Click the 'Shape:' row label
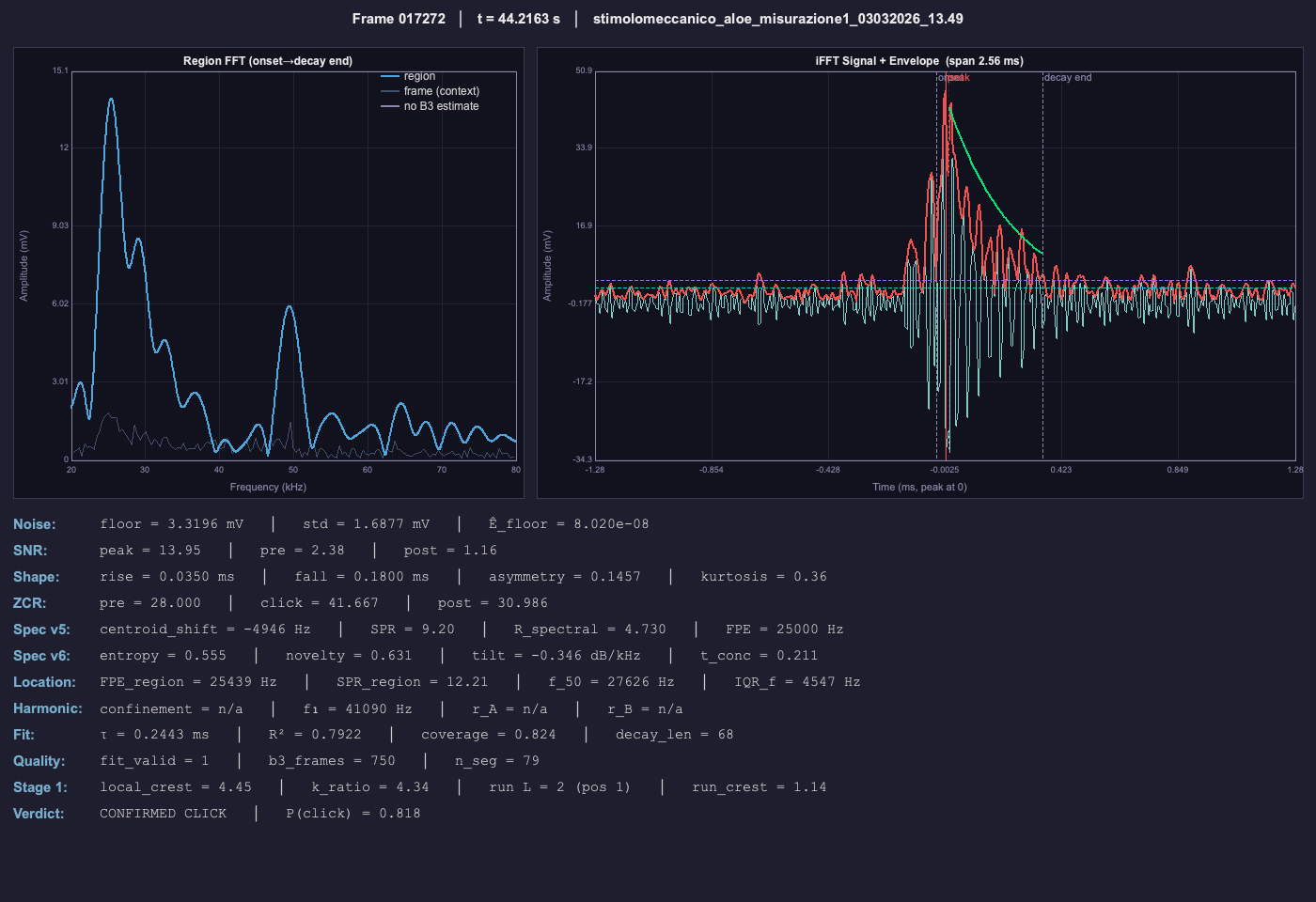This screenshot has height=902, width=1316. (x=37, y=577)
